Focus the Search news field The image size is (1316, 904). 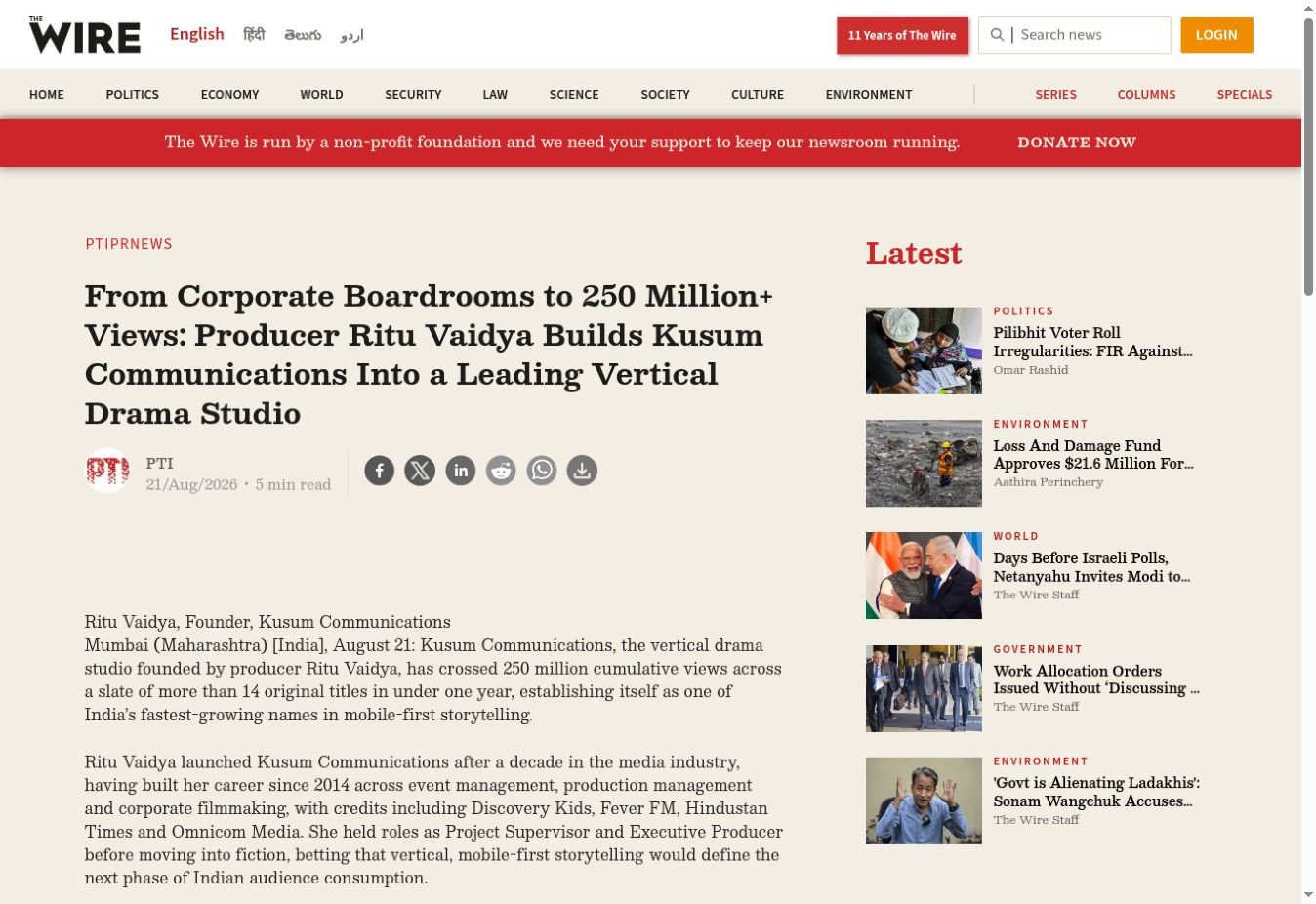[1074, 35]
